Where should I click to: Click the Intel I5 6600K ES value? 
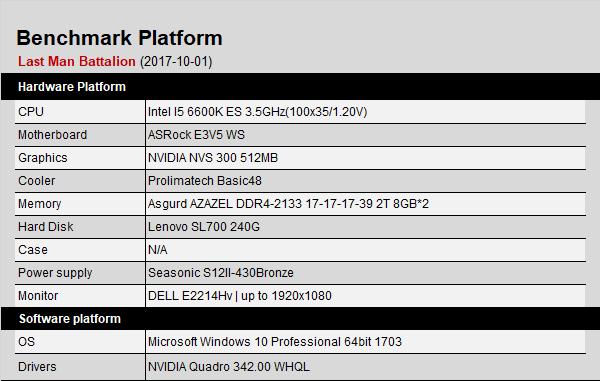(x=258, y=112)
